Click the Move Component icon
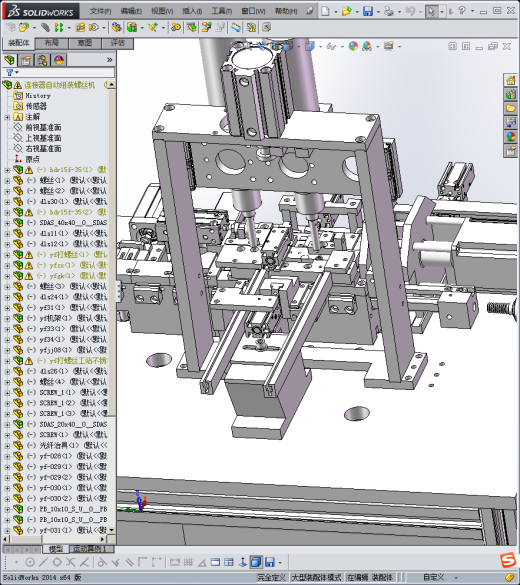 pyautogui.click(x=94, y=27)
